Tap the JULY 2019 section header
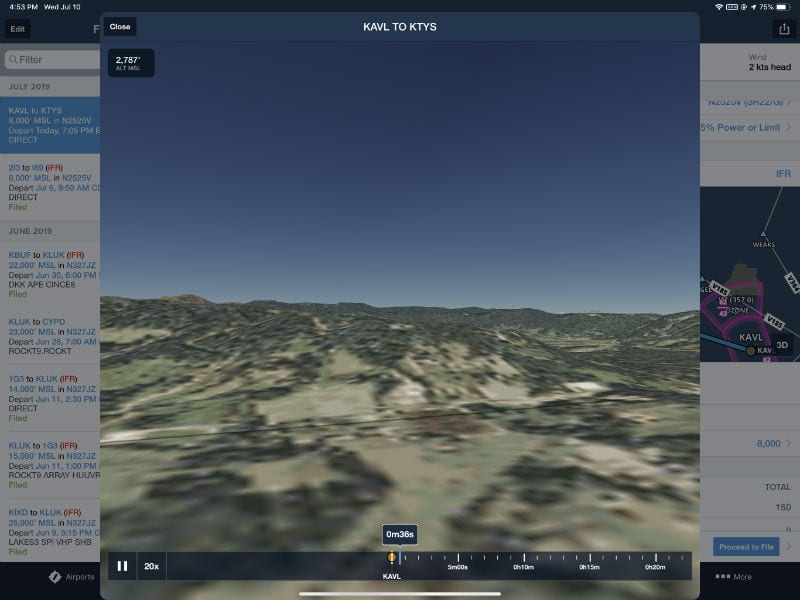The width and height of the screenshot is (800, 600). pos(50,87)
